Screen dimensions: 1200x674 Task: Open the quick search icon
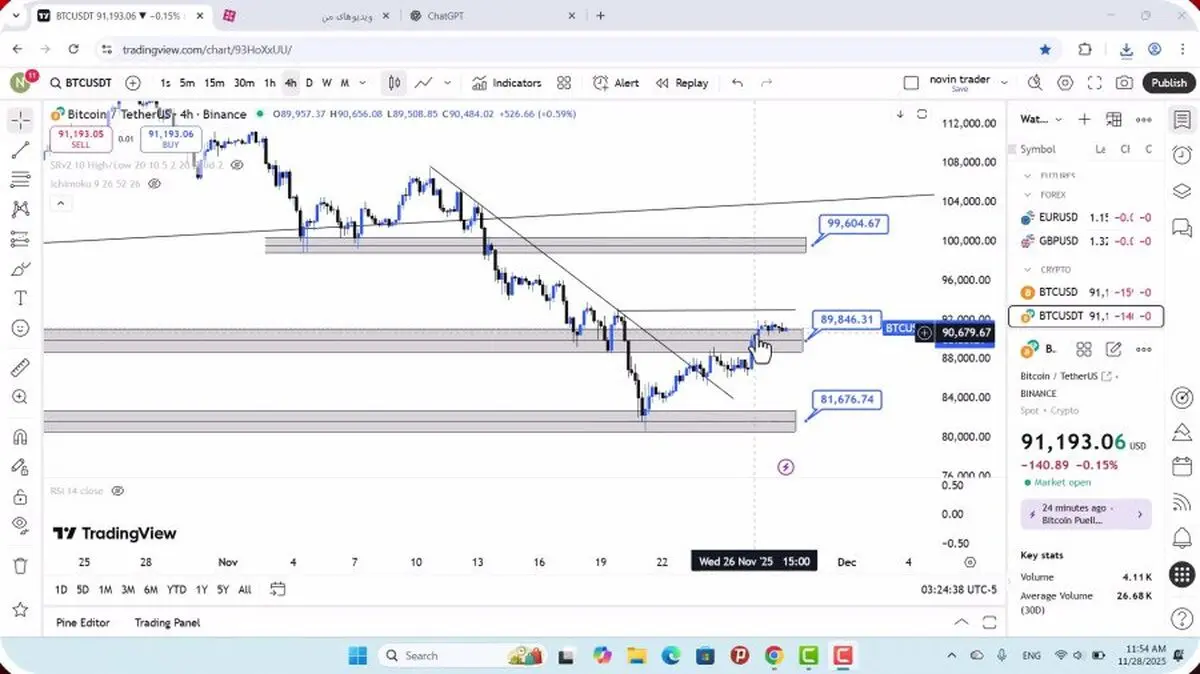click(x=1035, y=83)
